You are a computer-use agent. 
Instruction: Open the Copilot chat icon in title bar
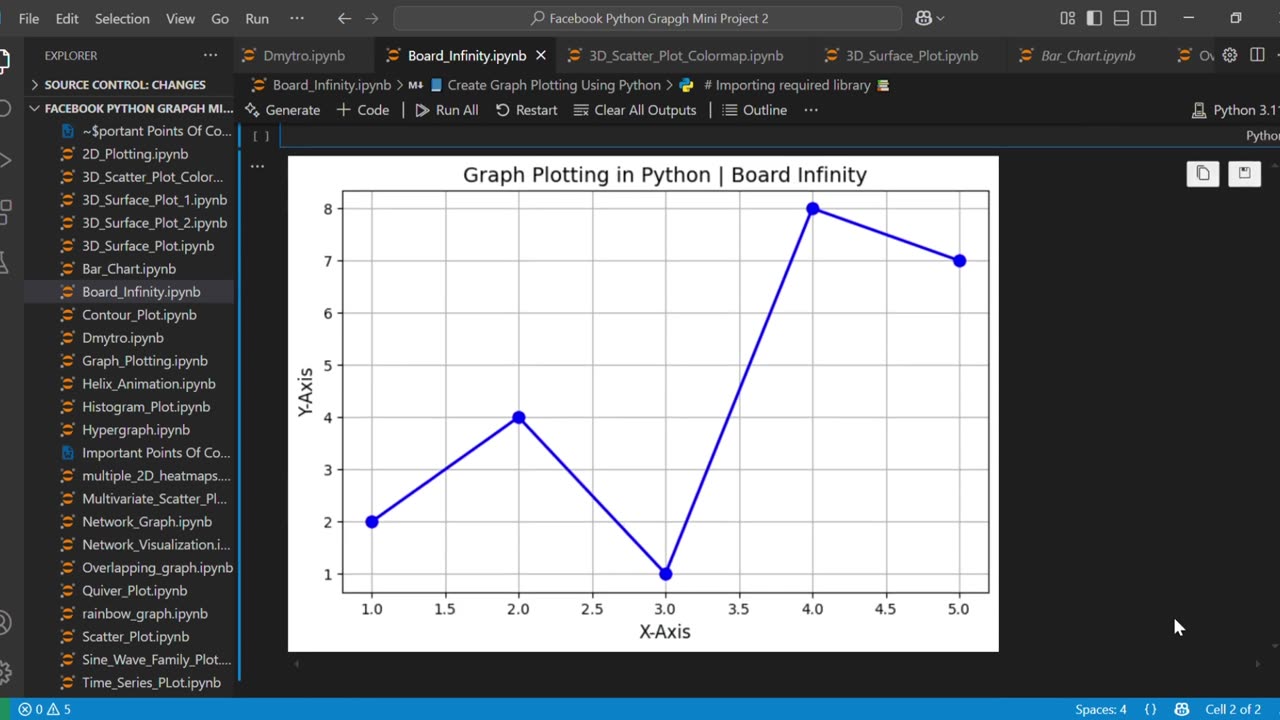coord(923,18)
